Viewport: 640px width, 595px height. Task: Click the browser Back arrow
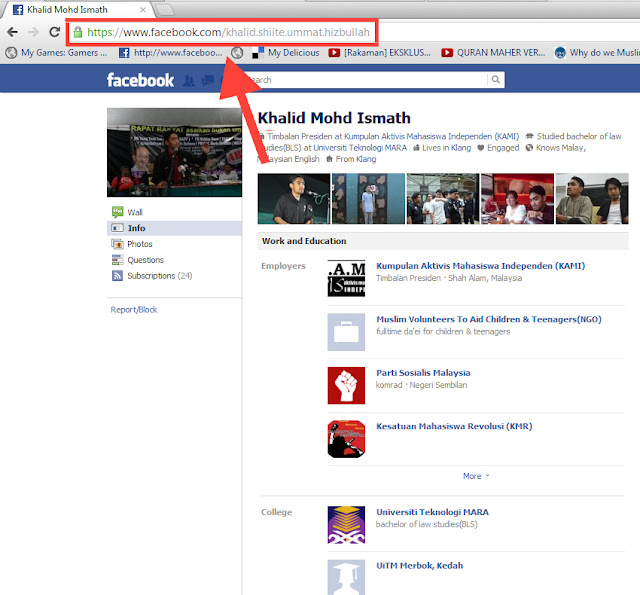(x=12, y=32)
